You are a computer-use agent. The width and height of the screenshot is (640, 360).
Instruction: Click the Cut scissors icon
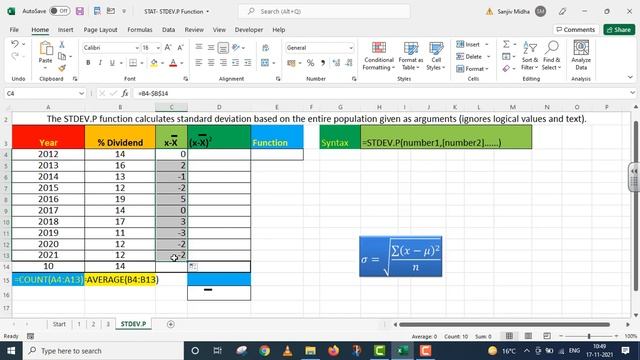click(x=62, y=44)
